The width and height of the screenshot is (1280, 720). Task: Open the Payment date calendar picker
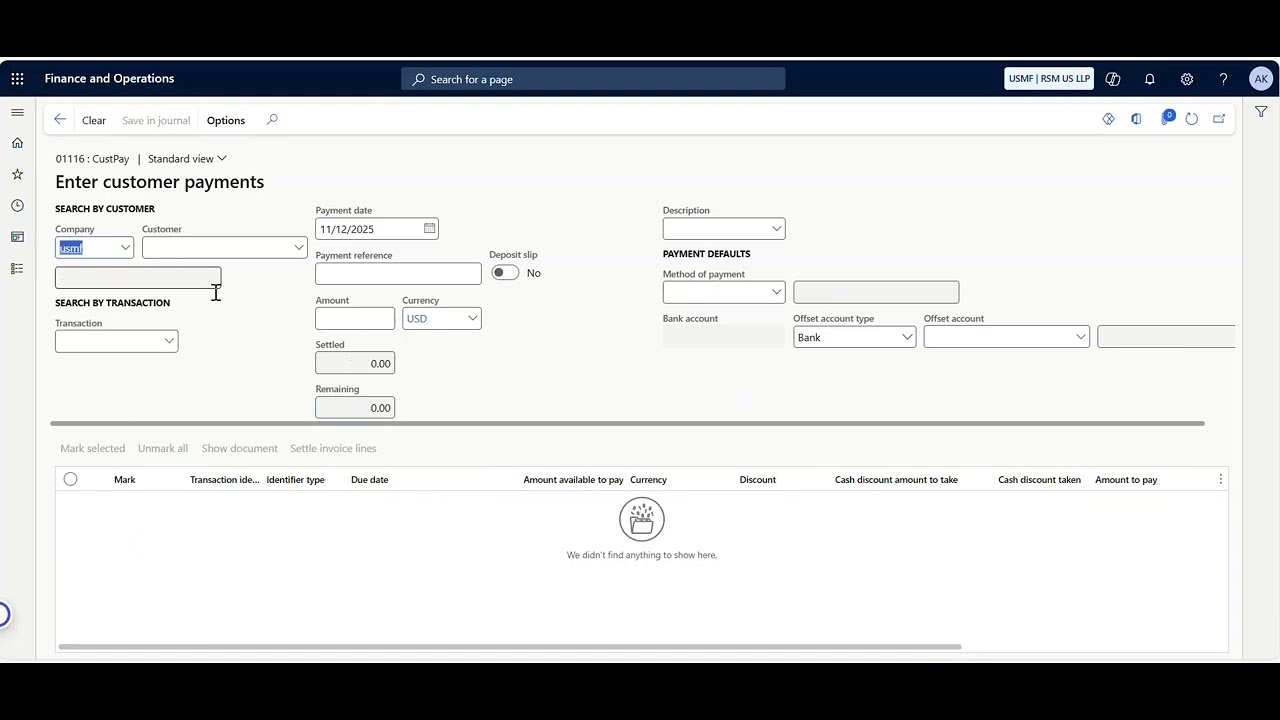pos(429,229)
